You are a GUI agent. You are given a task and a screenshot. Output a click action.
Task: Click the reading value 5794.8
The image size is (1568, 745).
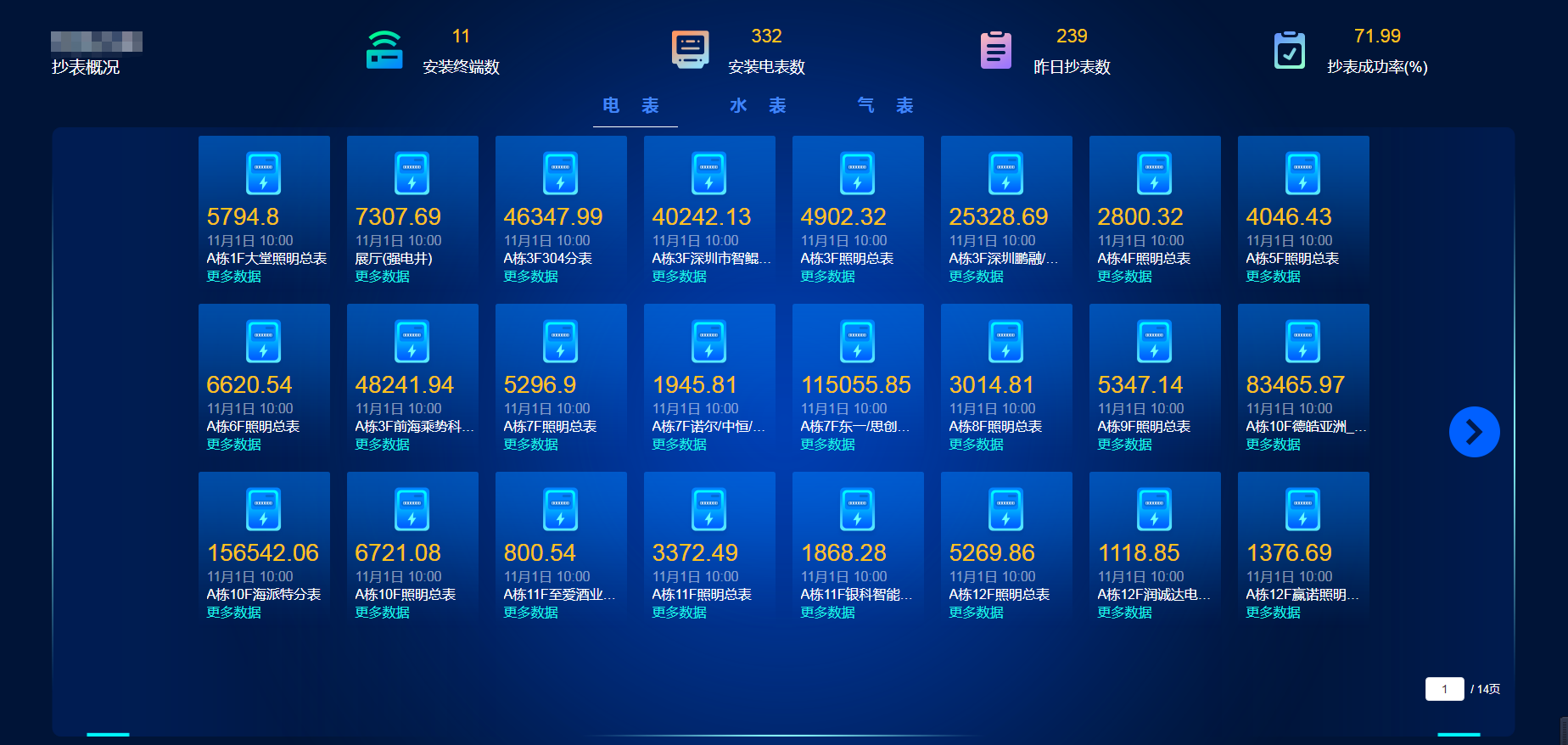(x=243, y=217)
